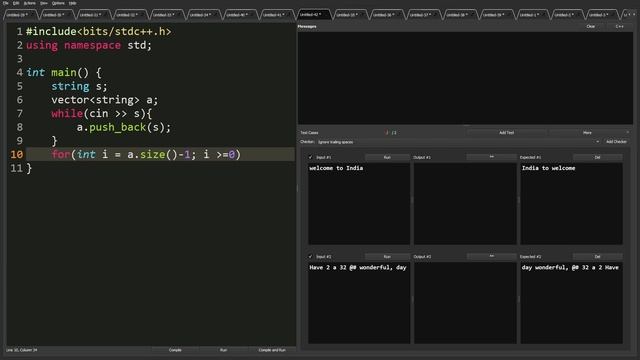
Task: Click the 'a.push_back(s);' code line
Action: [x=124, y=127]
